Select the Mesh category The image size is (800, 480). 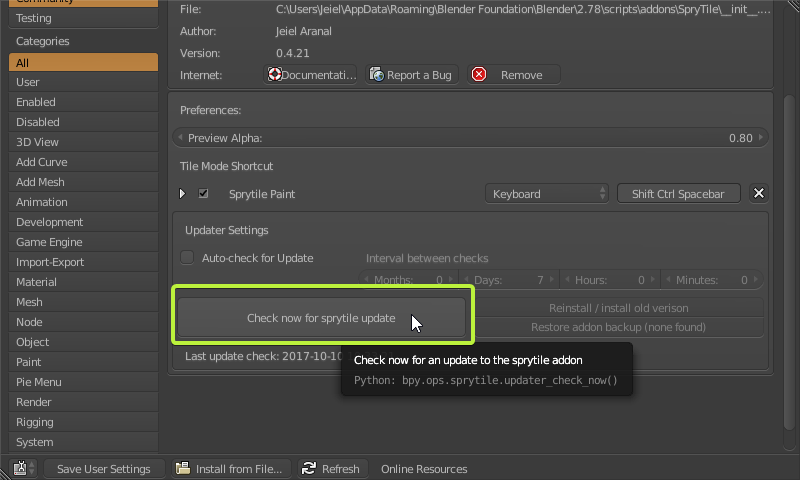(83, 302)
